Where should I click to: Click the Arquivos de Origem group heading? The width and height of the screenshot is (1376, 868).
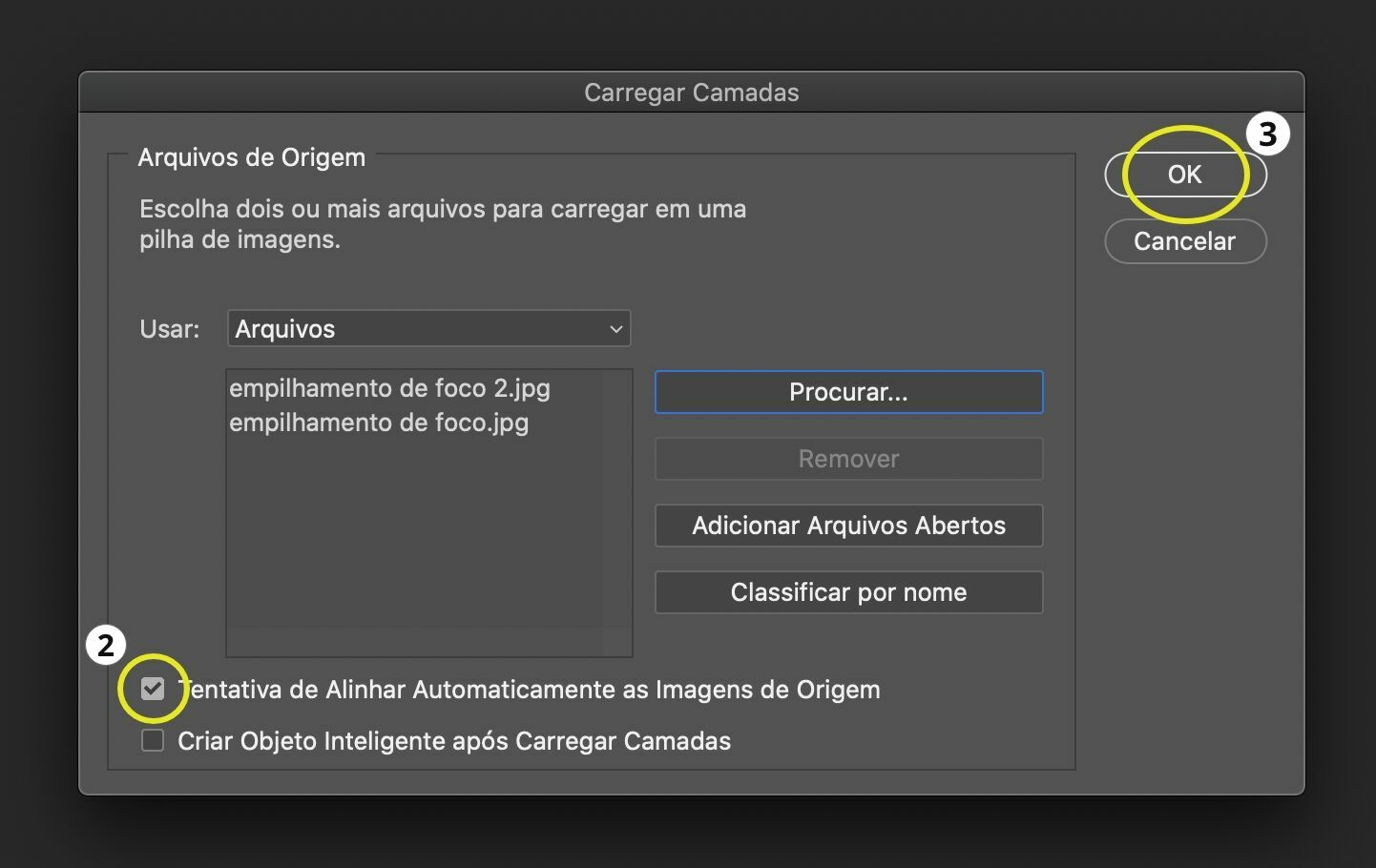[251, 157]
